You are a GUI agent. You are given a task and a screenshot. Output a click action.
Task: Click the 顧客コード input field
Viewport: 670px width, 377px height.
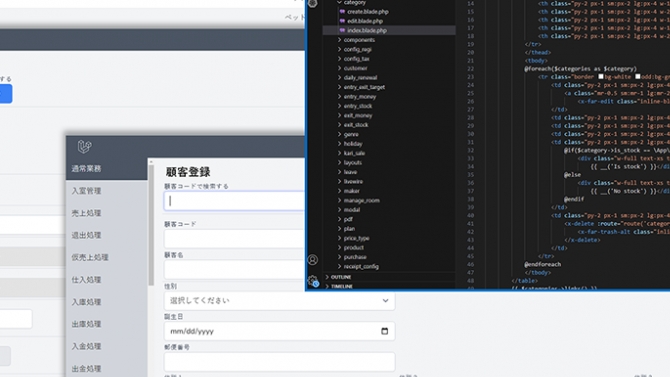click(x=234, y=239)
